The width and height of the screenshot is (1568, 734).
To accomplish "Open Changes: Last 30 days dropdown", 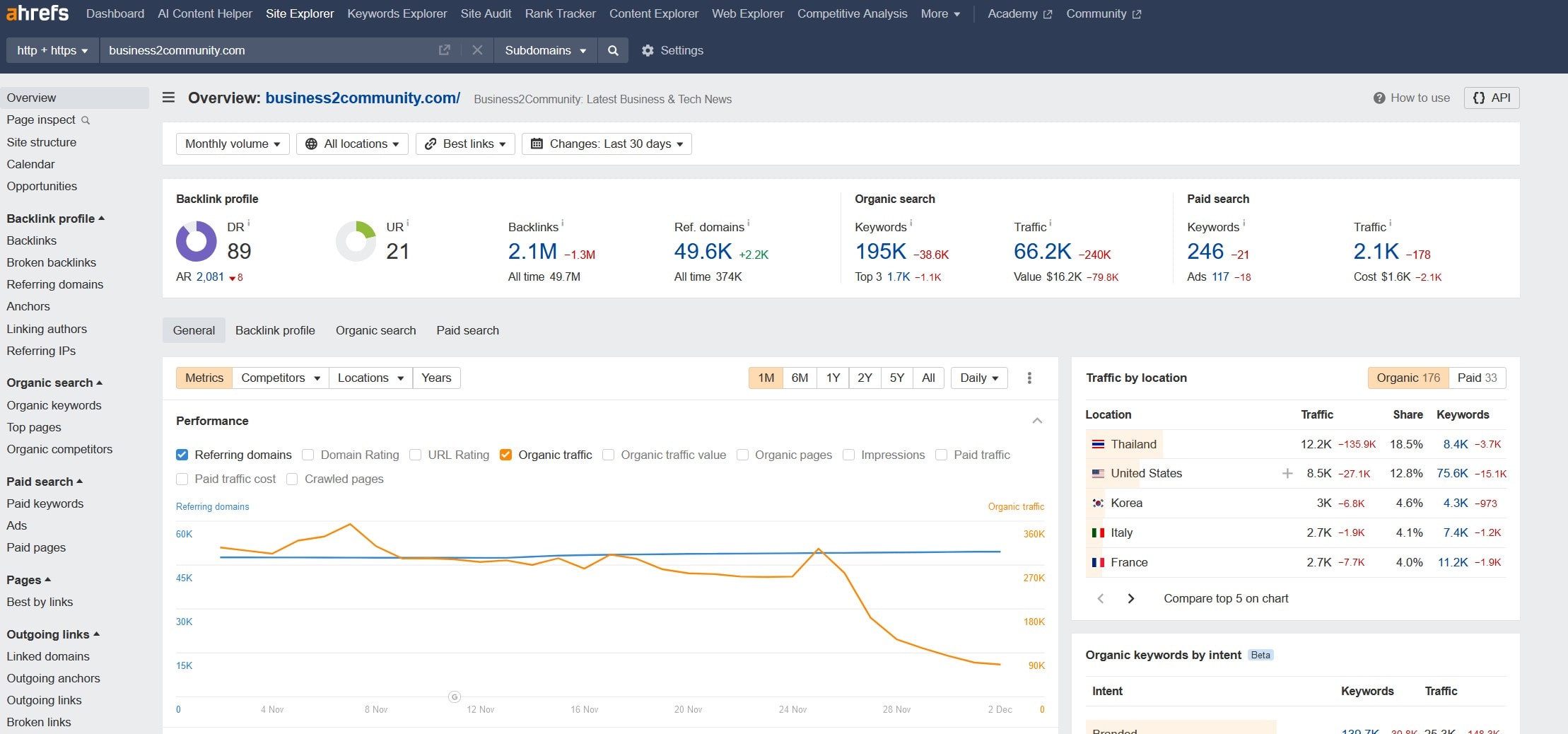I will pyautogui.click(x=607, y=144).
